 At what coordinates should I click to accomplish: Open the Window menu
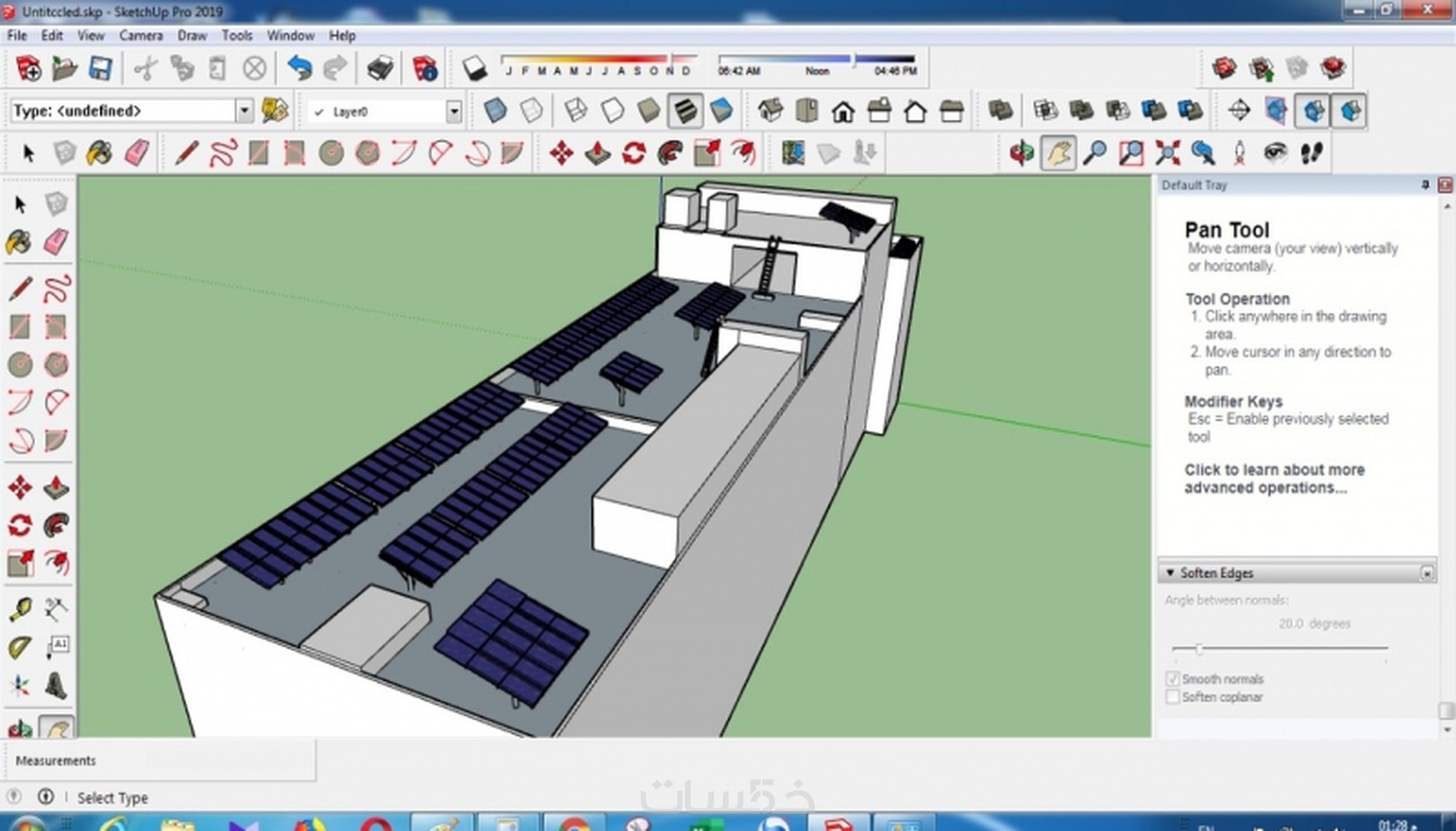(x=290, y=35)
